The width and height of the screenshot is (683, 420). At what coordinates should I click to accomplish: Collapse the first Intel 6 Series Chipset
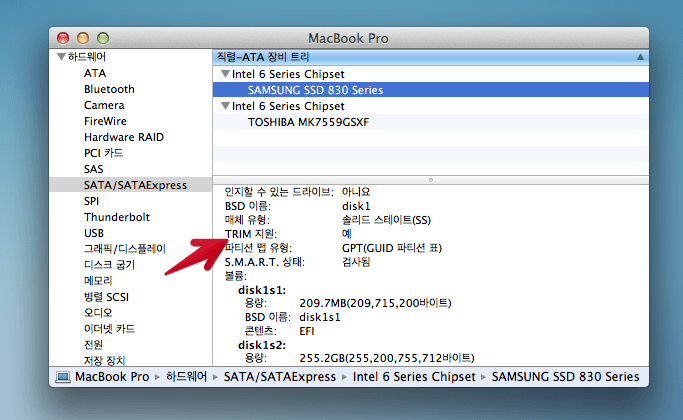pyautogui.click(x=225, y=74)
